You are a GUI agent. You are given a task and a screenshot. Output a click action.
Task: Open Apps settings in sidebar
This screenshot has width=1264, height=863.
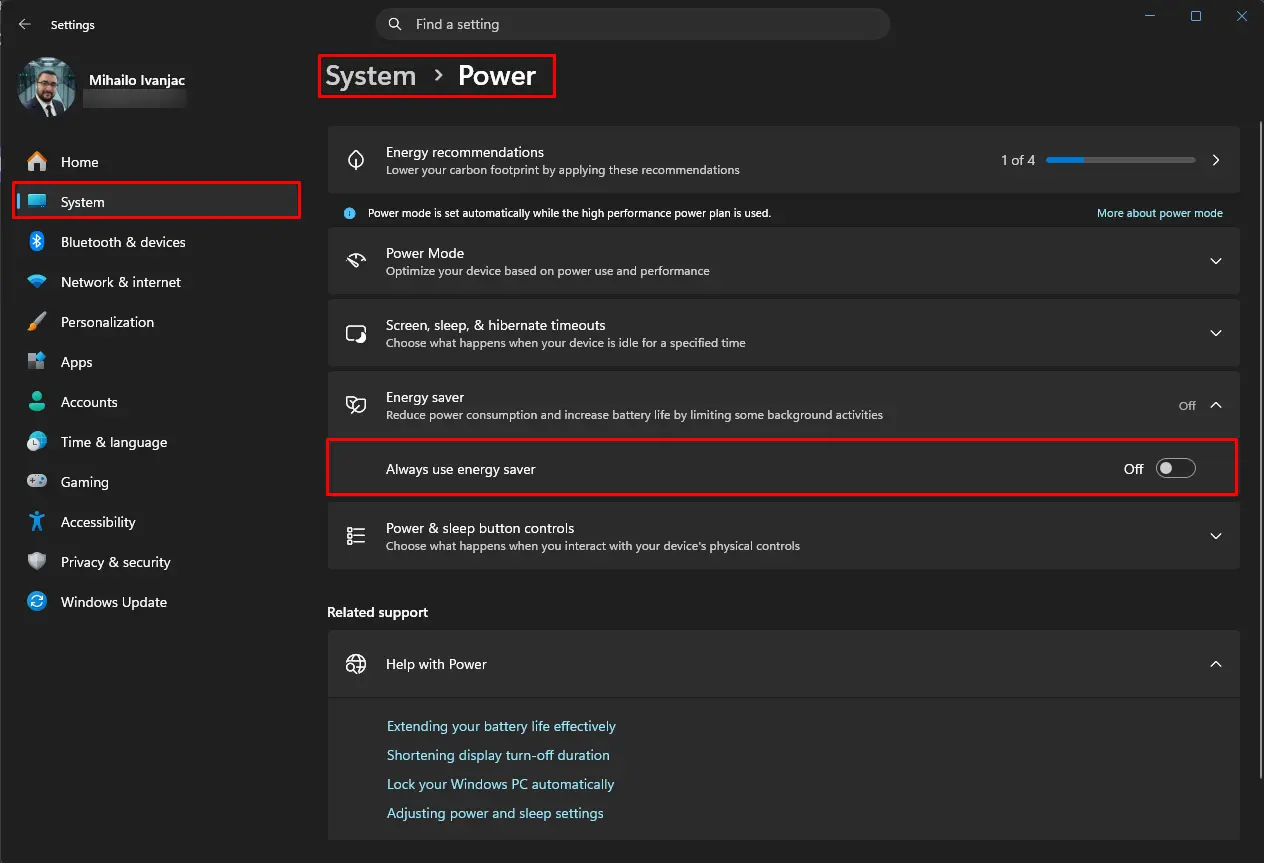tap(157, 362)
